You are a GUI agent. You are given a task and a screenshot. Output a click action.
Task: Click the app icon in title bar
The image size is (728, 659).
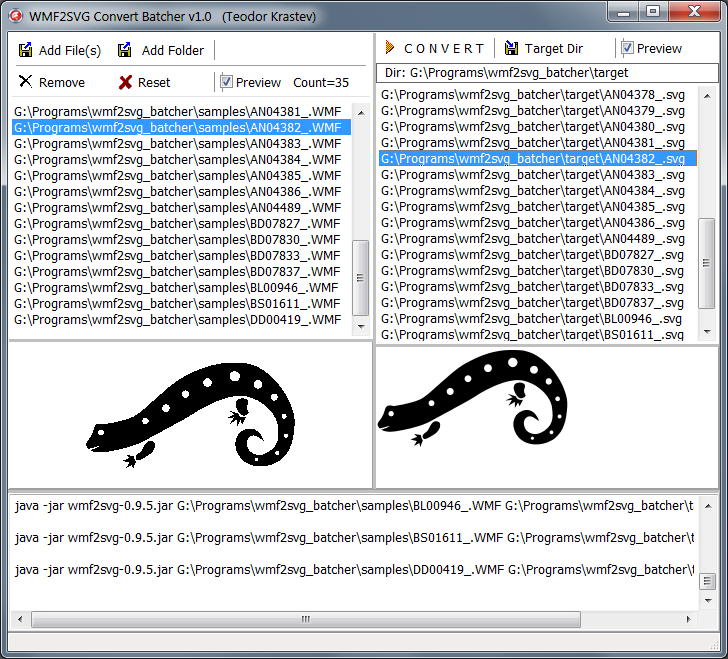15,11
